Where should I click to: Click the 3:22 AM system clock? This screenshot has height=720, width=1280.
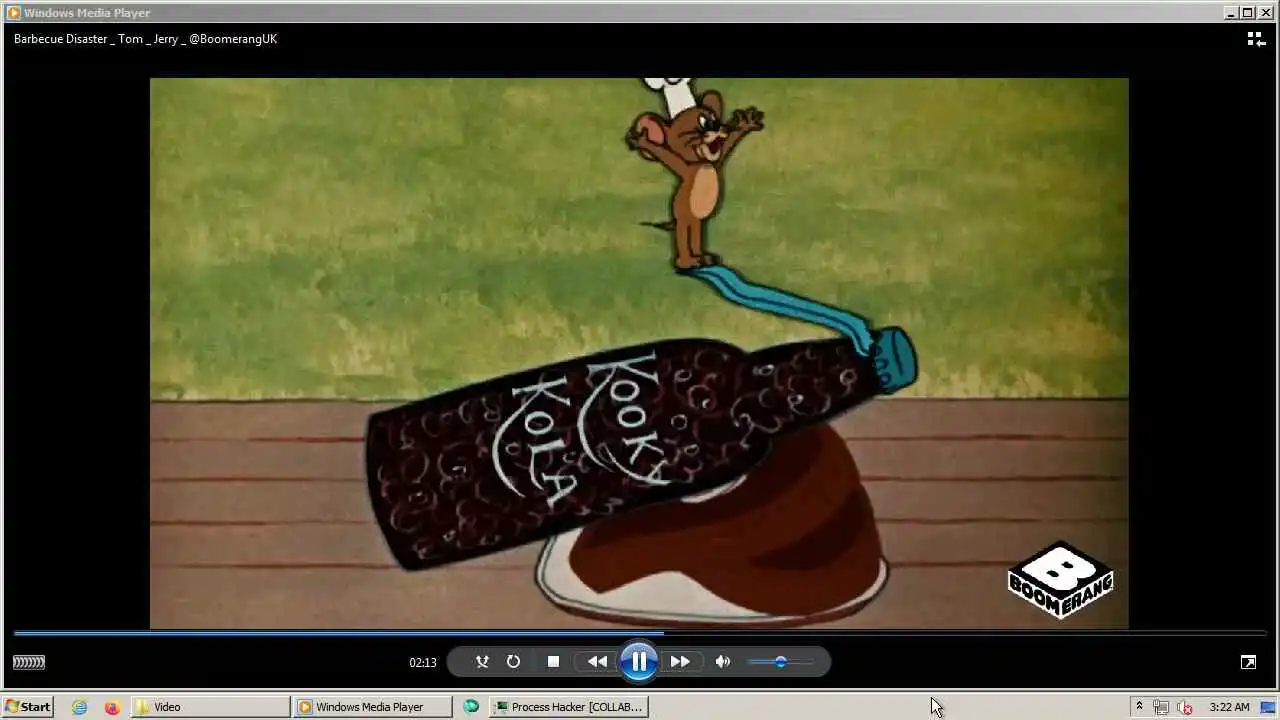coord(1229,707)
